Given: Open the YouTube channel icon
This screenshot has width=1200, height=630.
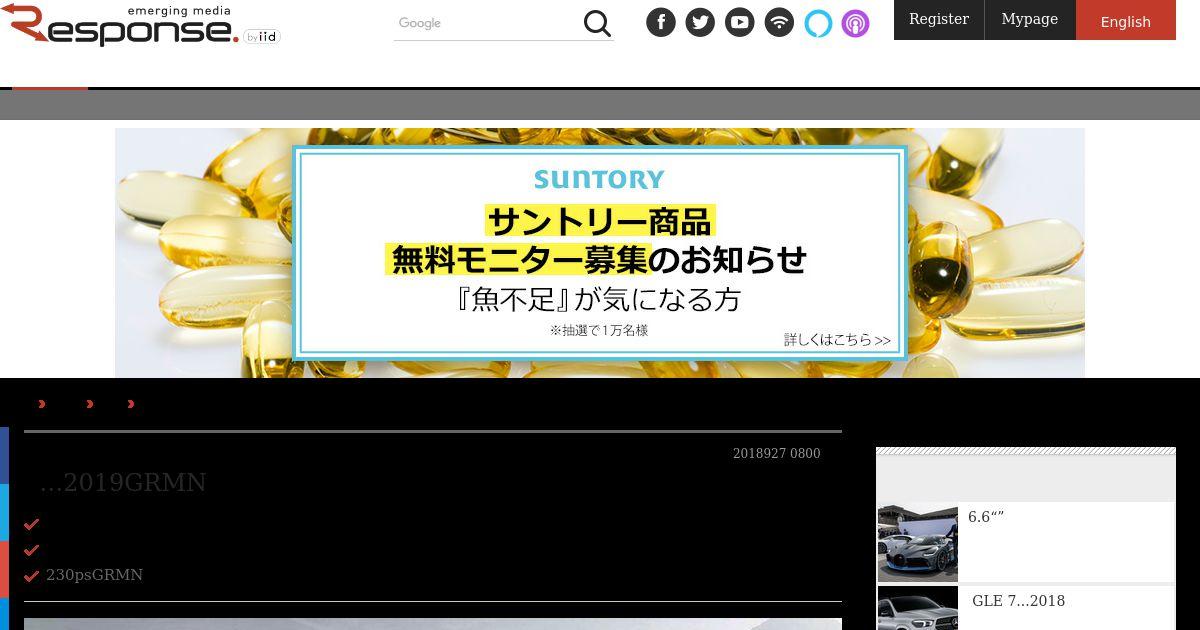Looking at the screenshot, I should point(740,22).
